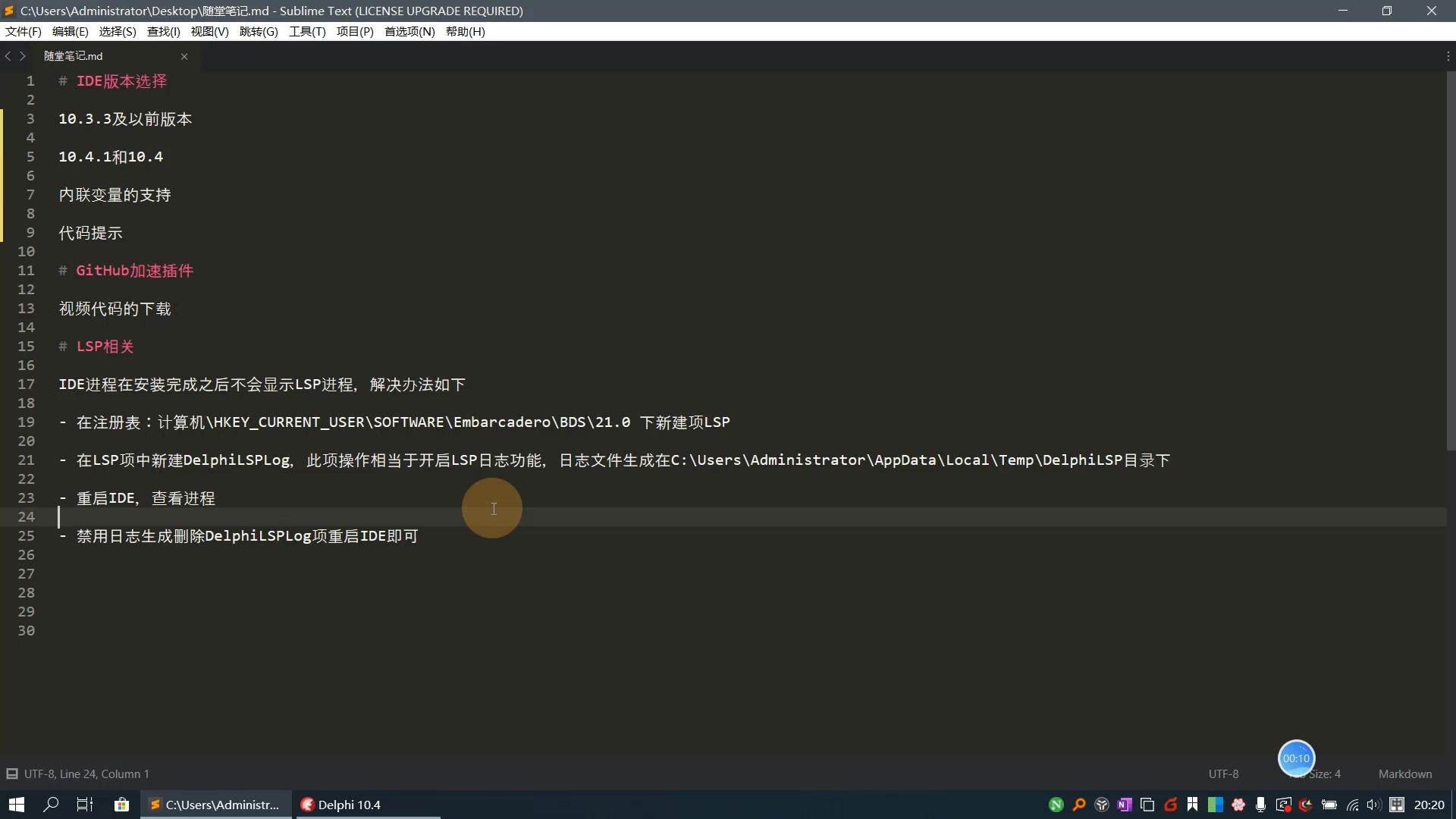Click the green-blue panels tray icon
Screen dimensions: 1456x819
[1216, 805]
